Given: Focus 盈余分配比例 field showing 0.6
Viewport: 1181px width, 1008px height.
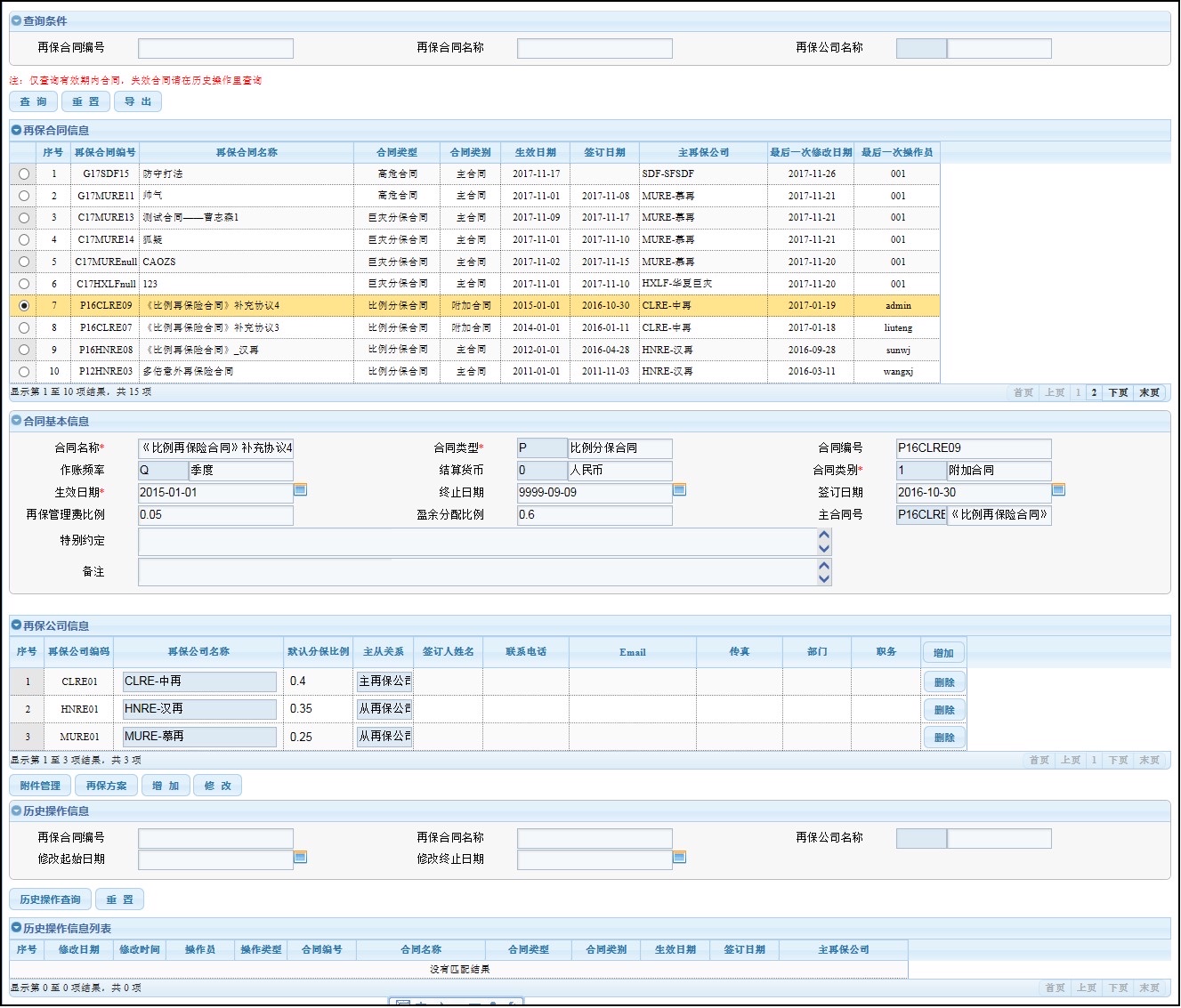Looking at the screenshot, I should pos(595,515).
